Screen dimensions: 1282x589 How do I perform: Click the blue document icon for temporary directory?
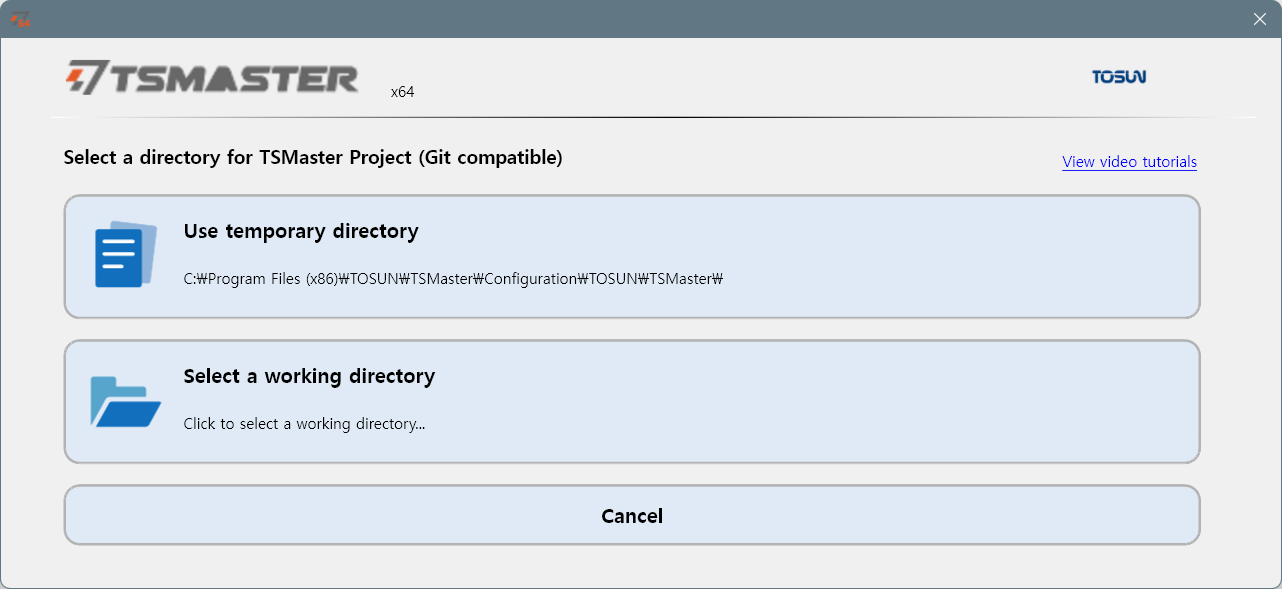click(x=126, y=255)
